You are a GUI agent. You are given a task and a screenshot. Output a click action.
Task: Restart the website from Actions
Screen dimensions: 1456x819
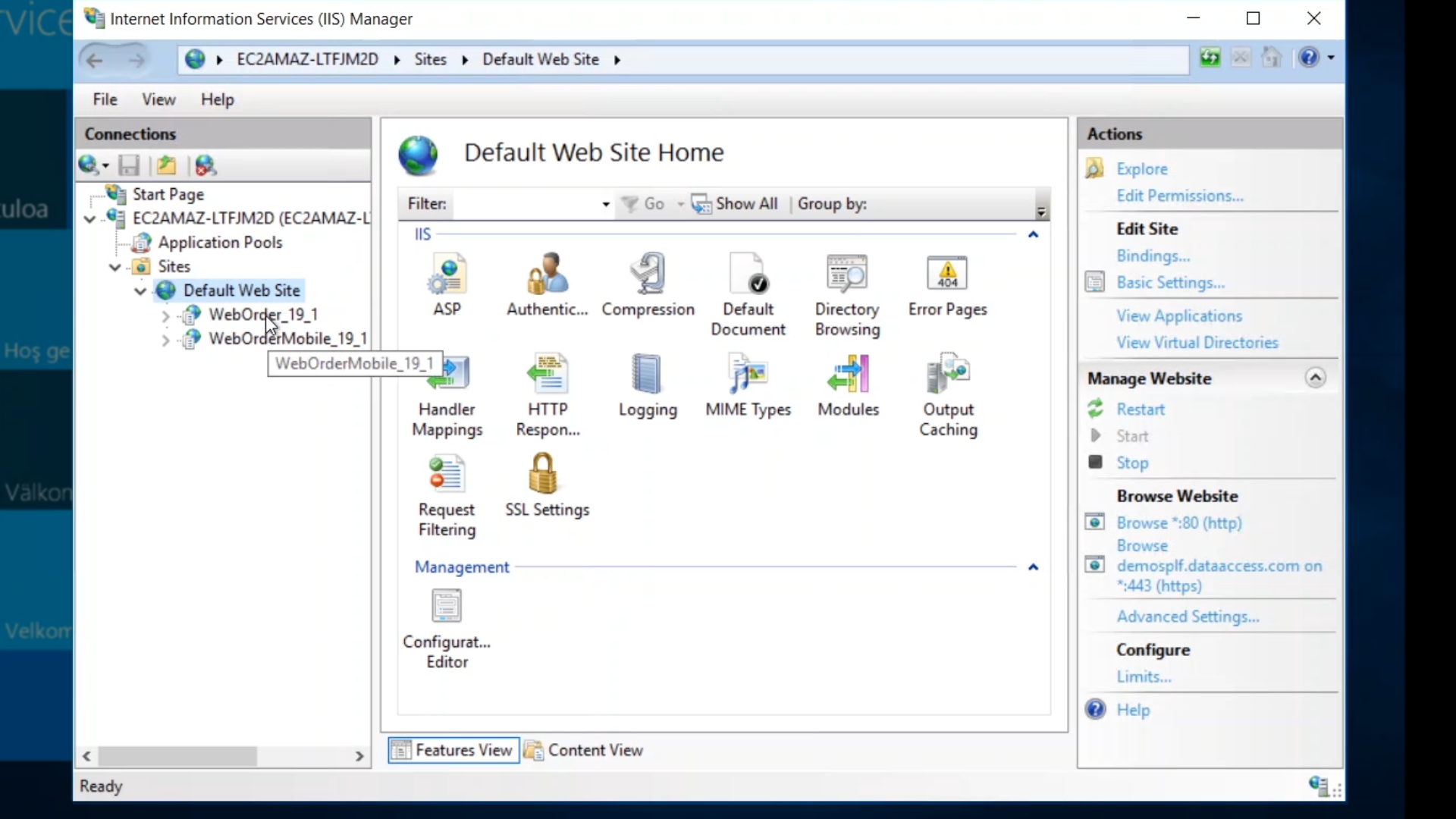coord(1140,409)
